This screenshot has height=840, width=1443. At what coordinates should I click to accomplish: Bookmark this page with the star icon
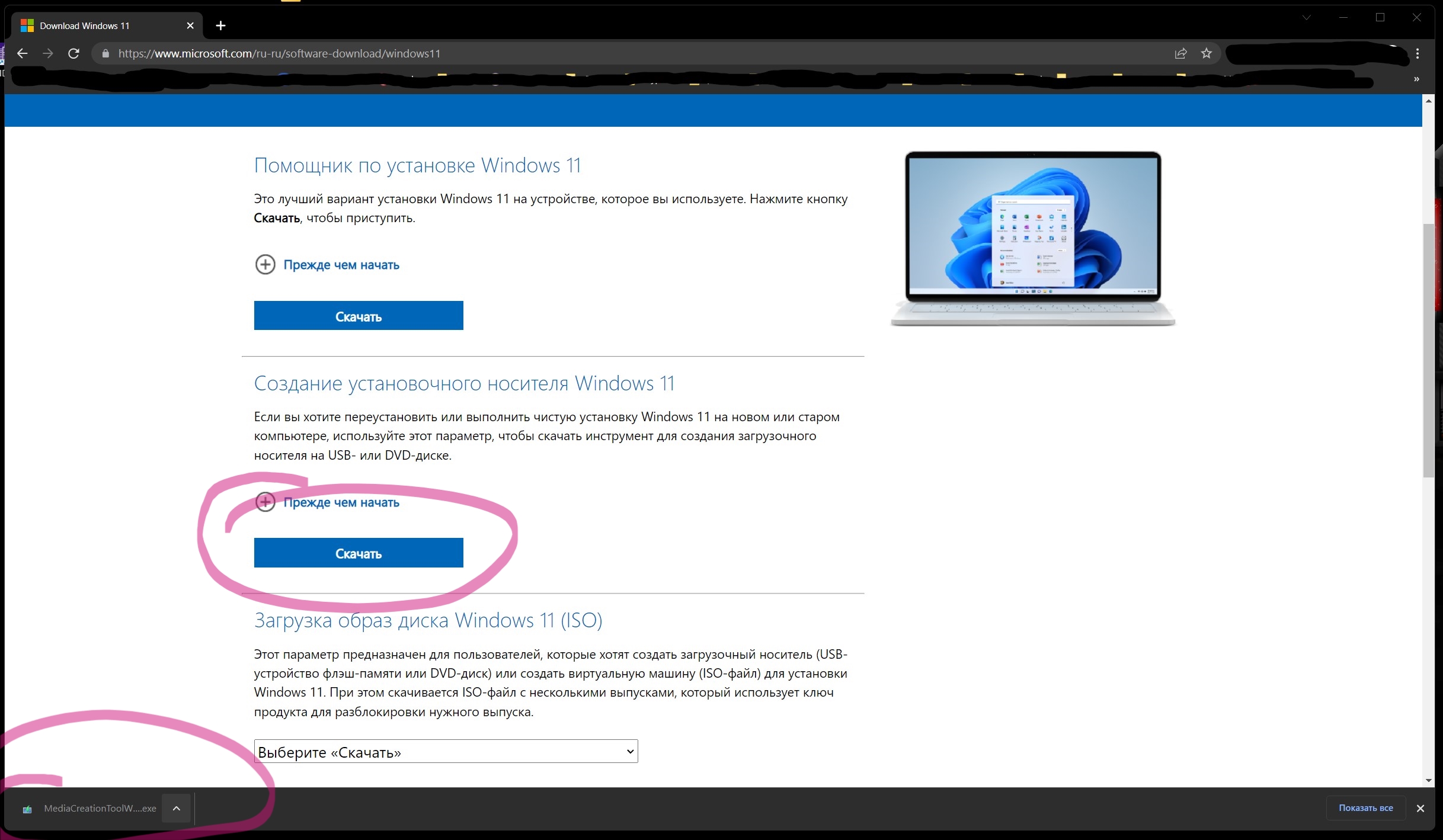coord(1206,53)
